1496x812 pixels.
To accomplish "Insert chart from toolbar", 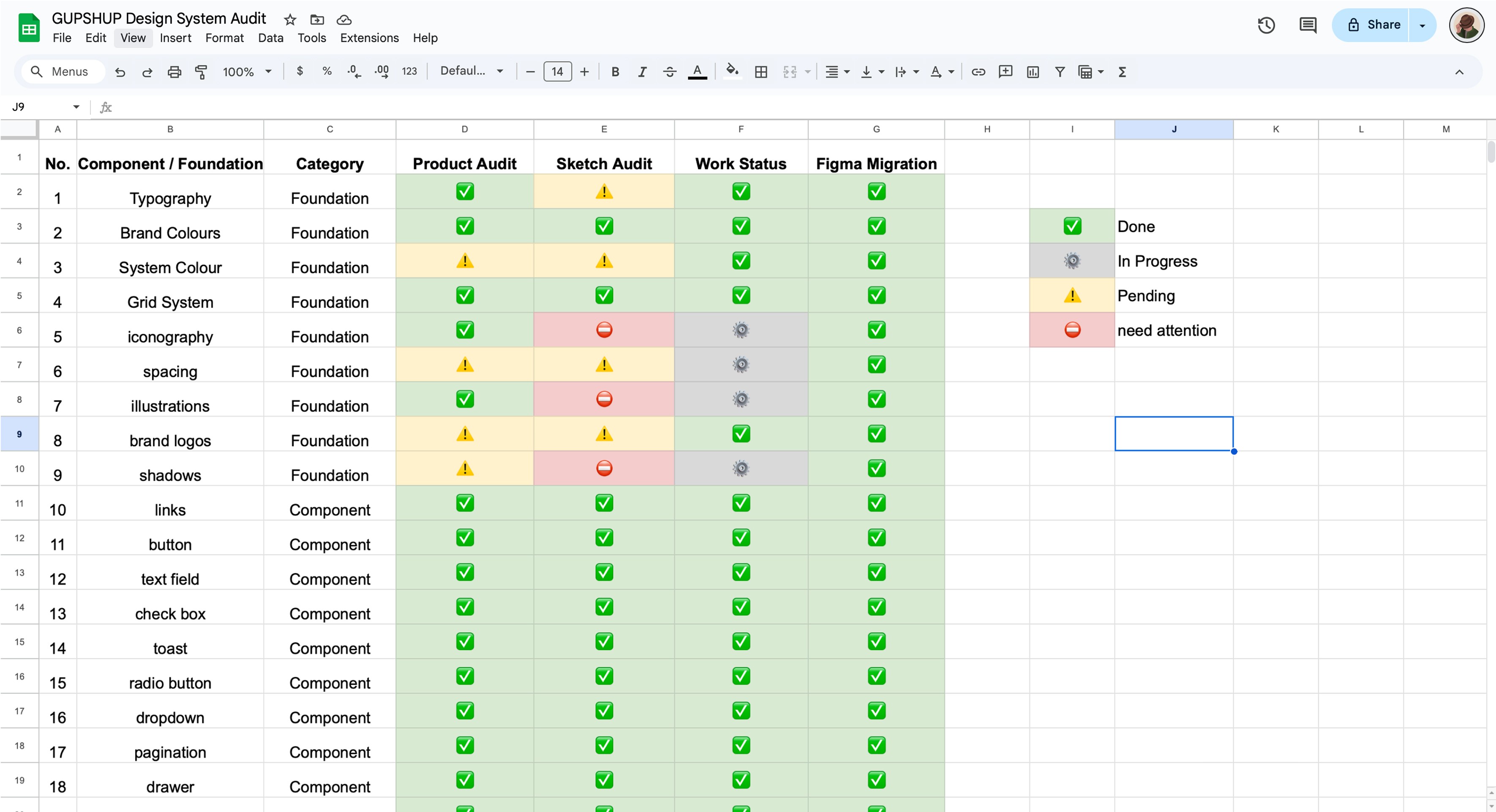I will (x=1033, y=72).
